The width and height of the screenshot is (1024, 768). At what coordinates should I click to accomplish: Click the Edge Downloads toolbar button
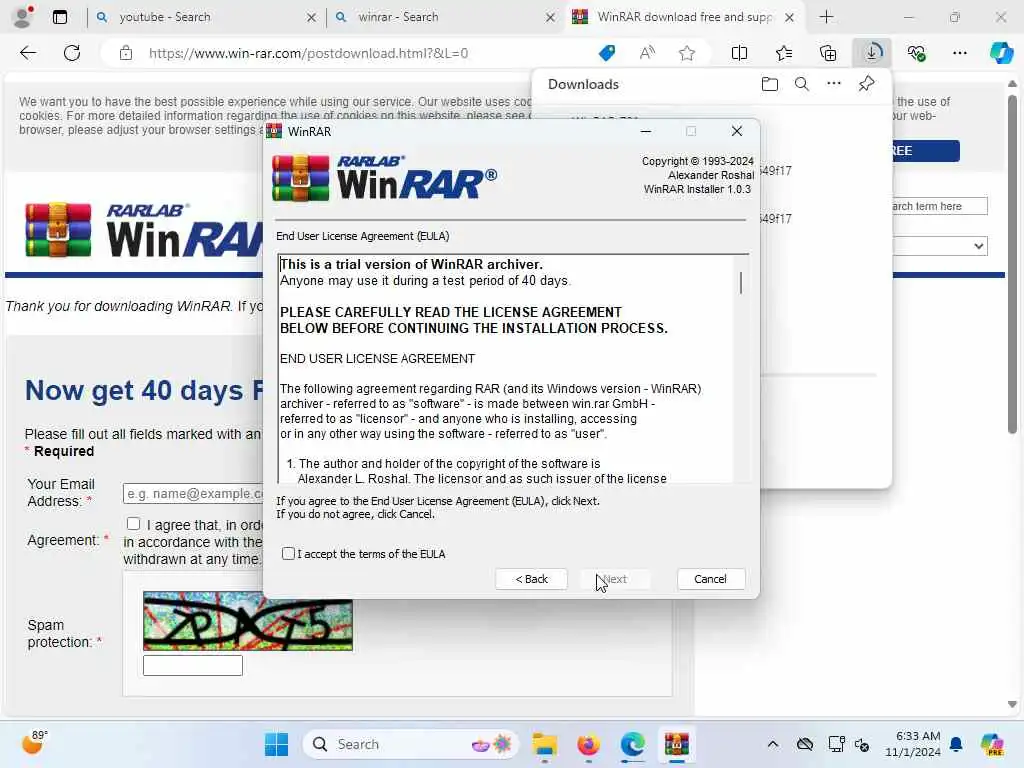click(872, 53)
